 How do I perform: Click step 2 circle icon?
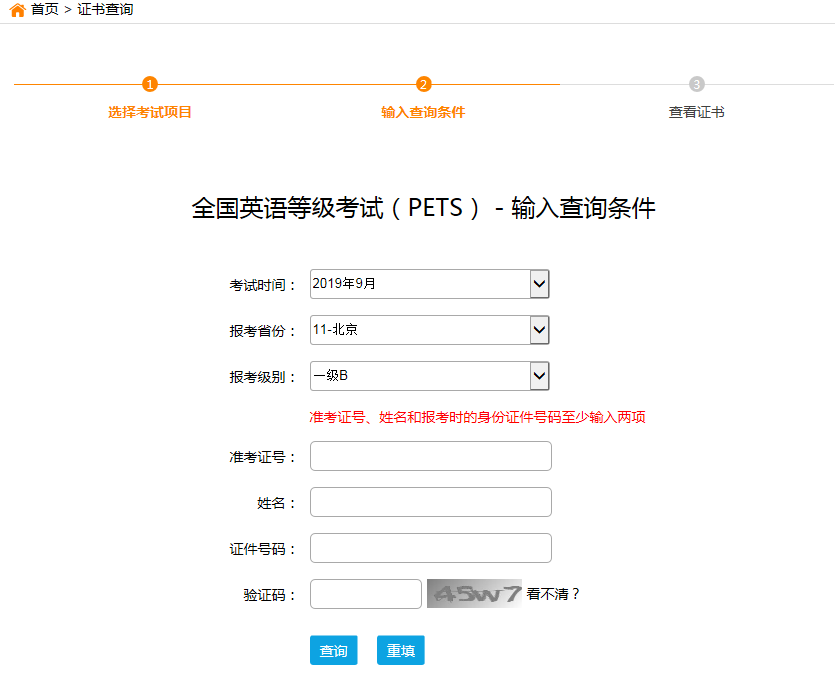pyautogui.click(x=423, y=84)
